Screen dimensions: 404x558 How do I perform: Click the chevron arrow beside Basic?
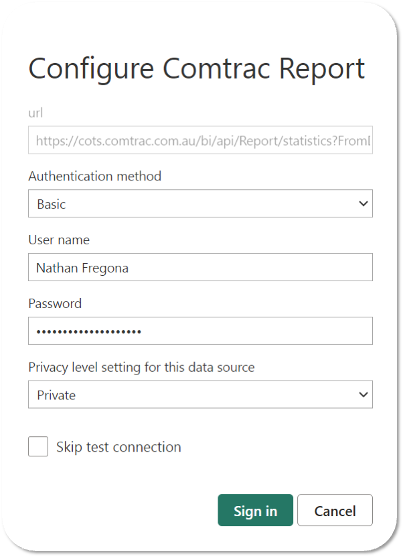pos(363,204)
